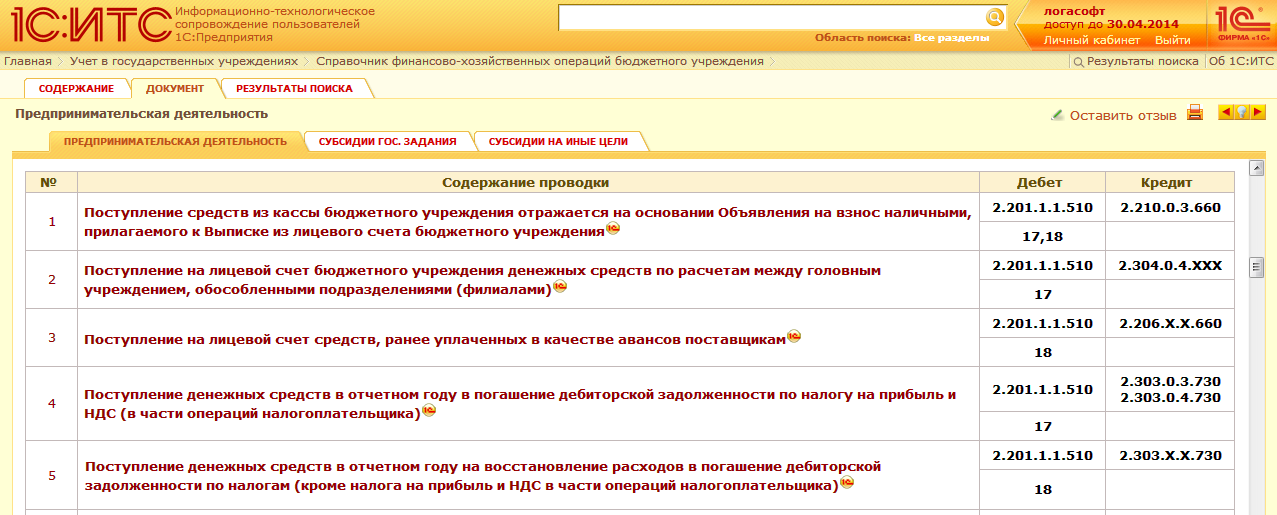Select Субсидии на иные цели tab

(x=558, y=141)
